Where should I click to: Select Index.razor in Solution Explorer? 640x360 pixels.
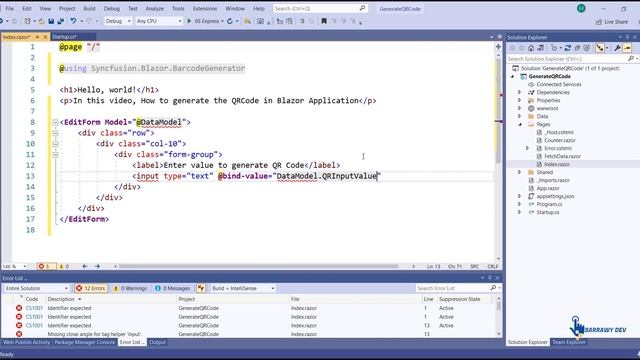(557, 164)
